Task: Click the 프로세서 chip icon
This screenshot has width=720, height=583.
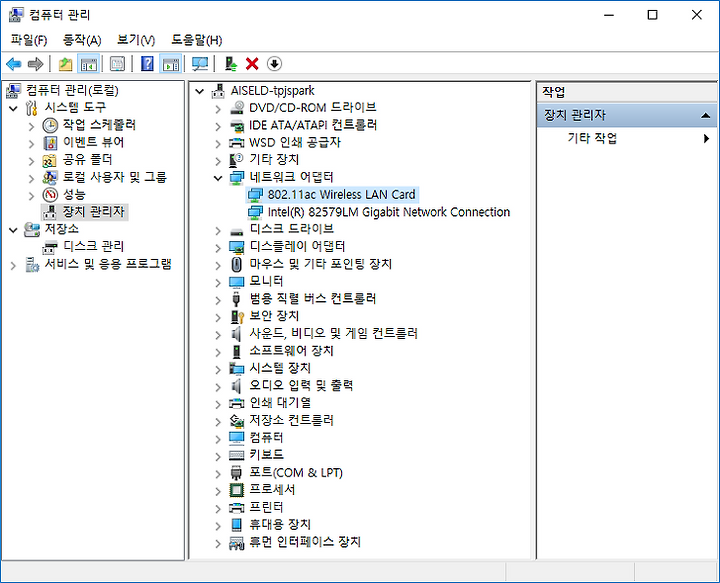Action: point(236,490)
